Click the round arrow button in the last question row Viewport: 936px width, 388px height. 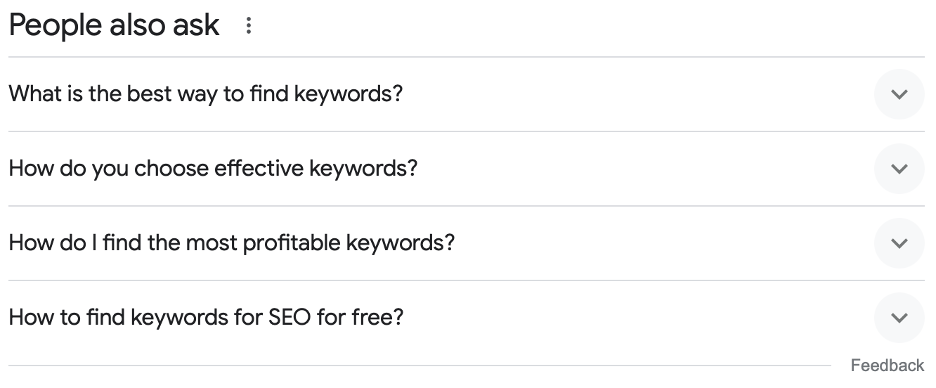coord(899,318)
